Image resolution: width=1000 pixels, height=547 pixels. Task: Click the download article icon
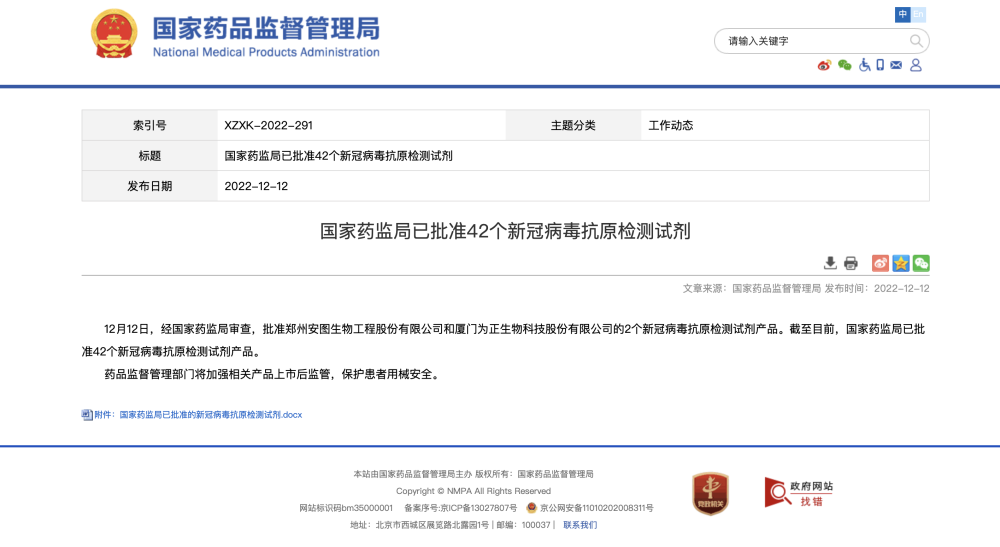[x=830, y=263]
